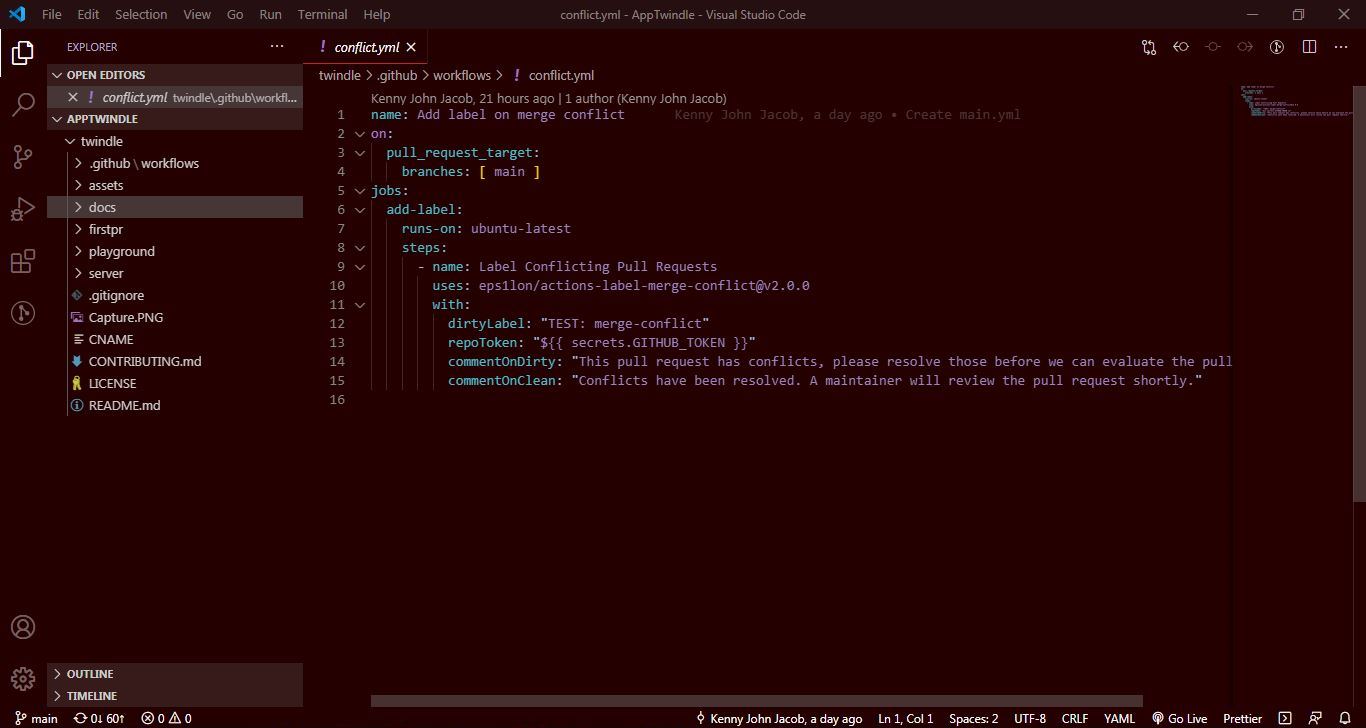Click the Go Live button

click(x=1180, y=718)
